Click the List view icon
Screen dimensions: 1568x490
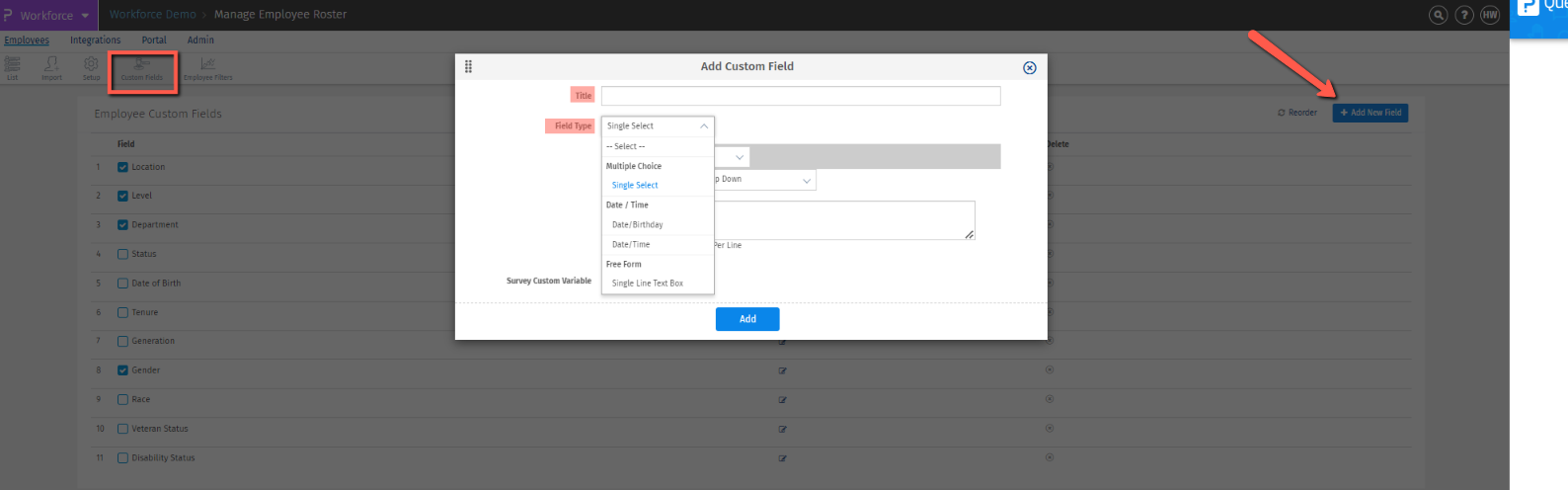13,67
